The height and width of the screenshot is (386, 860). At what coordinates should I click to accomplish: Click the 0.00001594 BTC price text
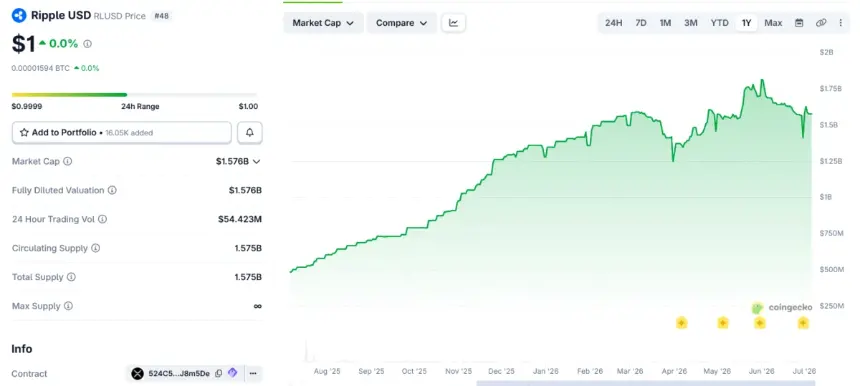tap(41, 69)
